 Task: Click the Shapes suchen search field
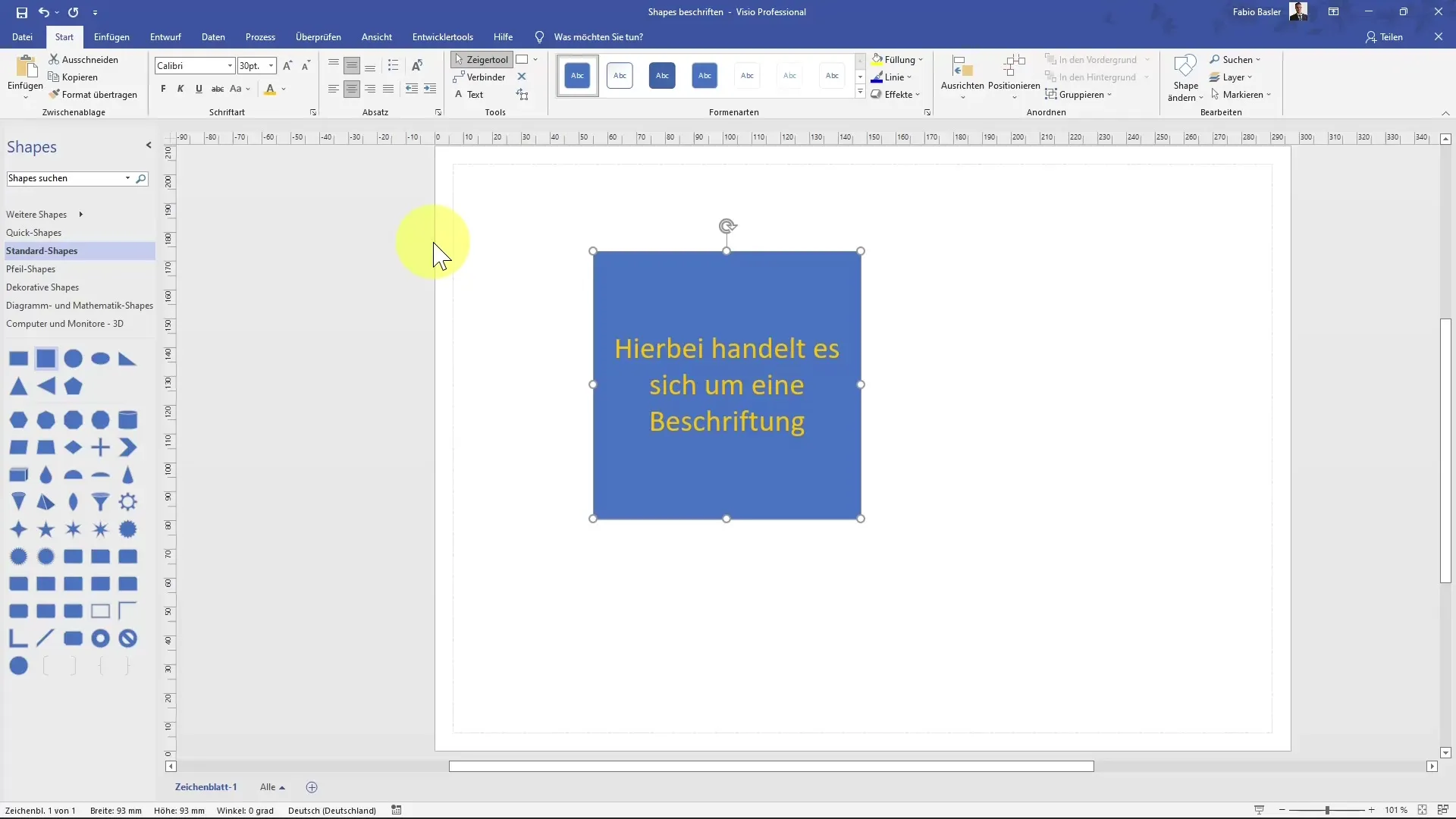coord(66,178)
